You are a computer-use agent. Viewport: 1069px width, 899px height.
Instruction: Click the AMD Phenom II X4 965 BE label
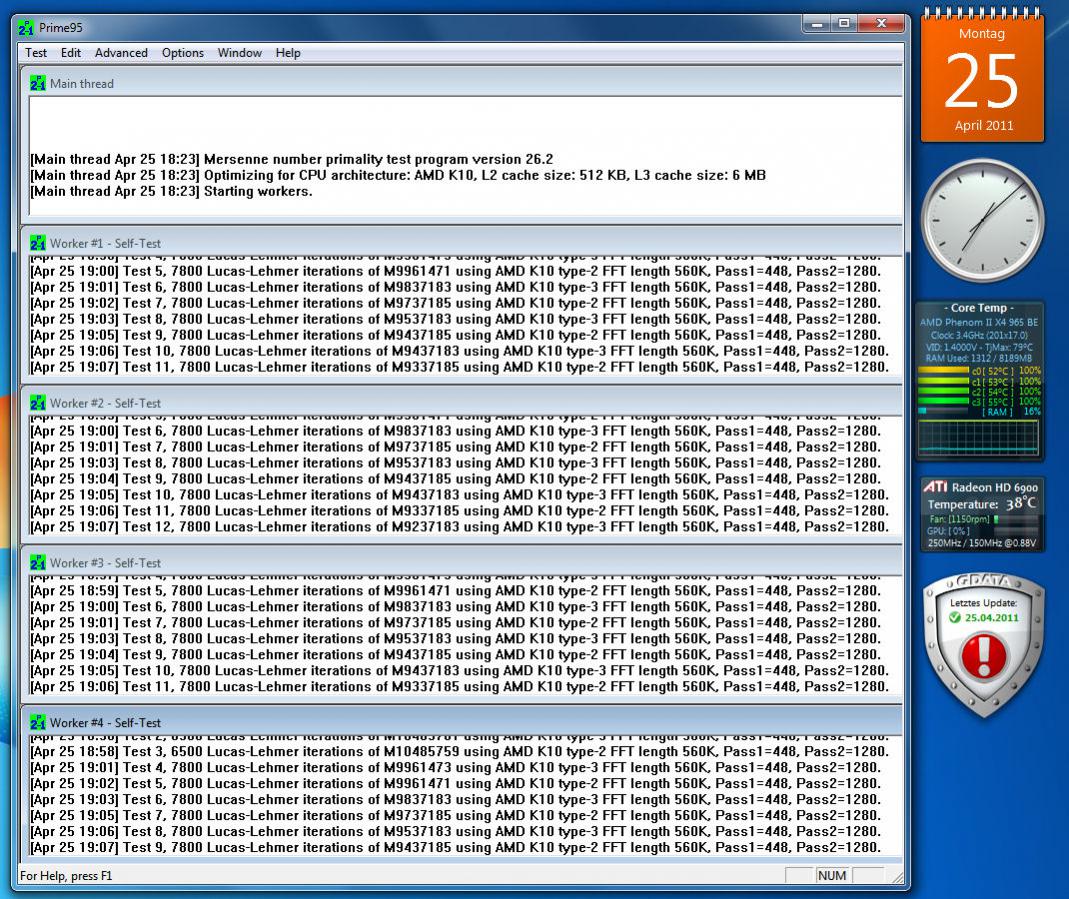coord(979,322)
